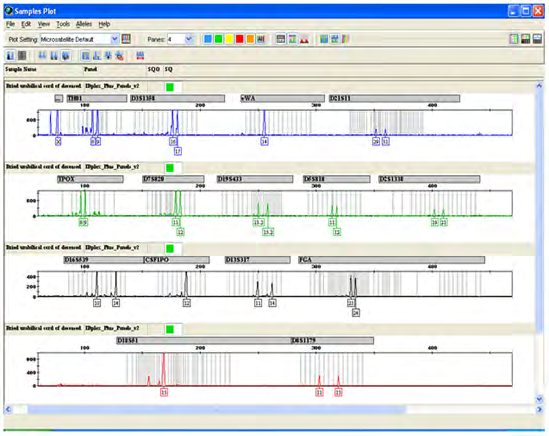Click the vertical scrollbar up arrow

(x=539, y=85)
